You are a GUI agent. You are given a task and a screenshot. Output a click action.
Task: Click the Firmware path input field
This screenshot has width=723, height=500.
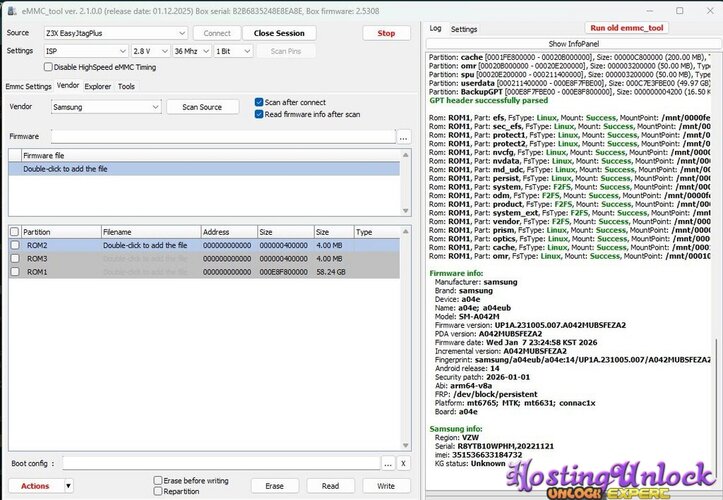pos(222,137)
